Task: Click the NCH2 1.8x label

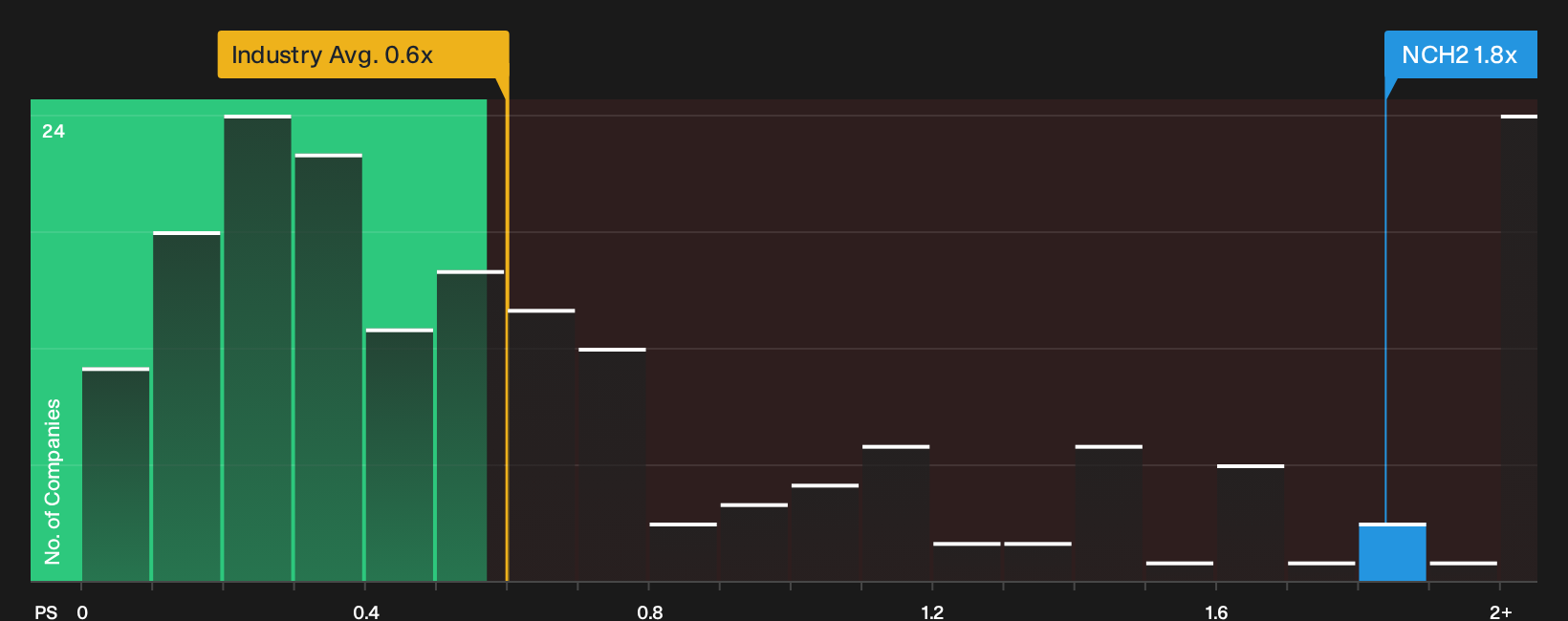Action: [1460, 54]
